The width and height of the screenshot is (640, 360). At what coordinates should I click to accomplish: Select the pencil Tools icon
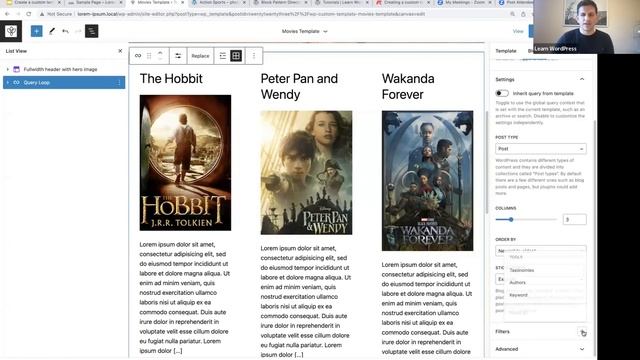click(x=52, y=31)
